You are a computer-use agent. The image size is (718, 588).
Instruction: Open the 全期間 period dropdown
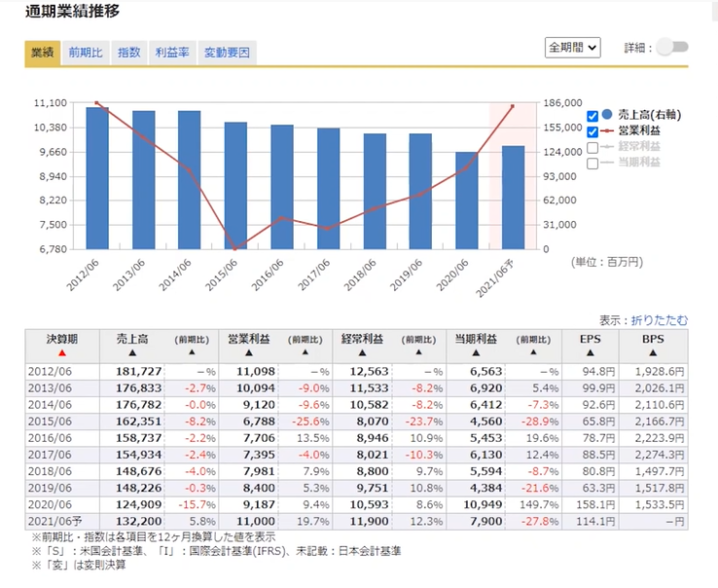(x=573, y=47)
